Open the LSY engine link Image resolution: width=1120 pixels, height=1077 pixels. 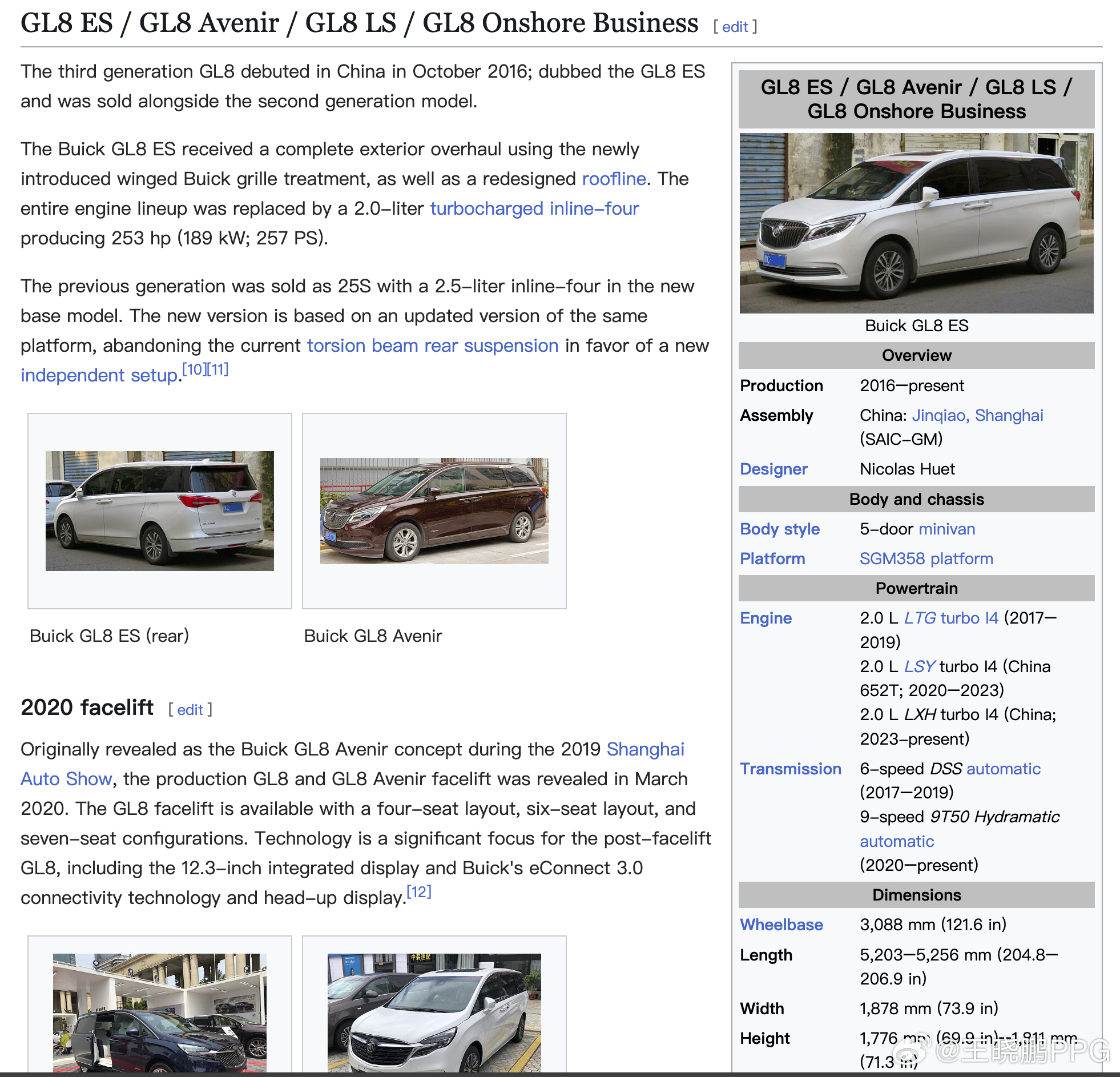click(919, 667)
